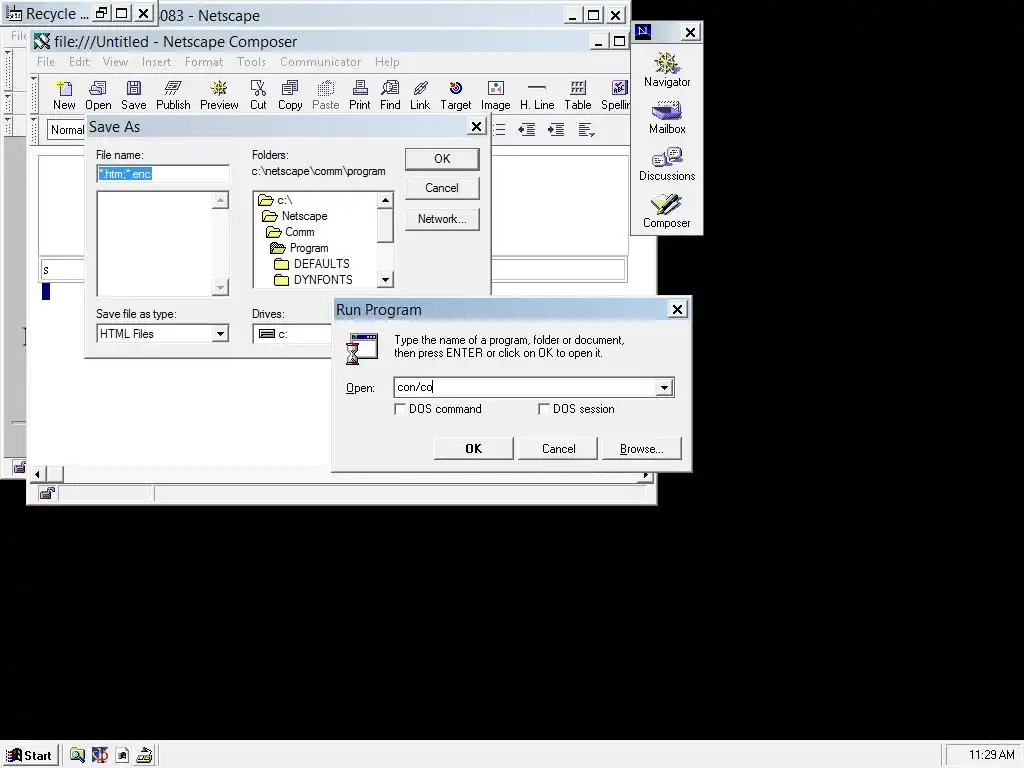The width and height of the screenshot is (1024, 768).
Task: Click the folders list scroll up arrow
Action: click(385, 200)
